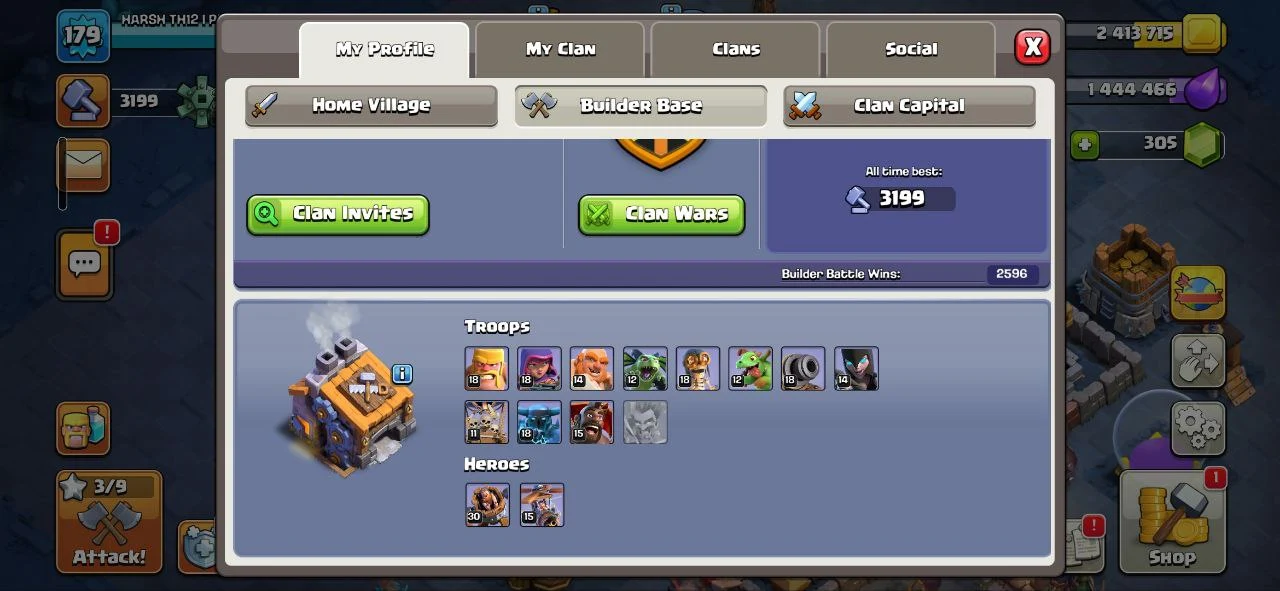Close the profile window with red X

click(1032, 47)
